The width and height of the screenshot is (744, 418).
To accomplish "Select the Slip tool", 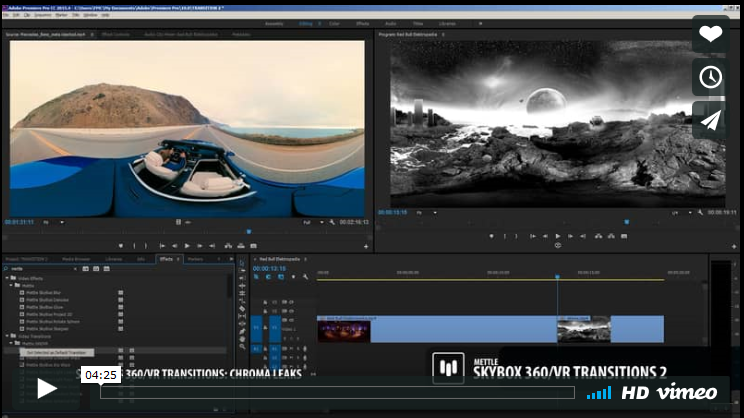I will 242,316.
